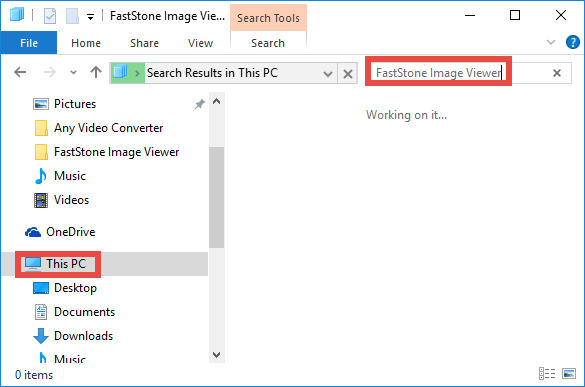Click the New folder quick access icon
The height and width of the screenshot is (387, 585).
(x=72, y=16)
